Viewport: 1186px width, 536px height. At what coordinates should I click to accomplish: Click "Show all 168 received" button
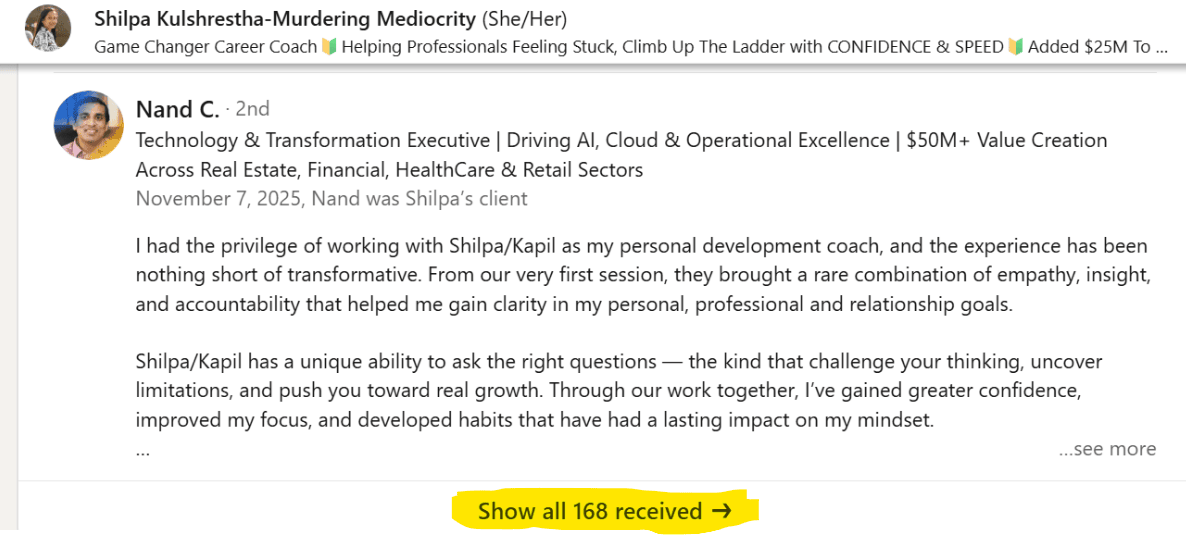point(590,512)
